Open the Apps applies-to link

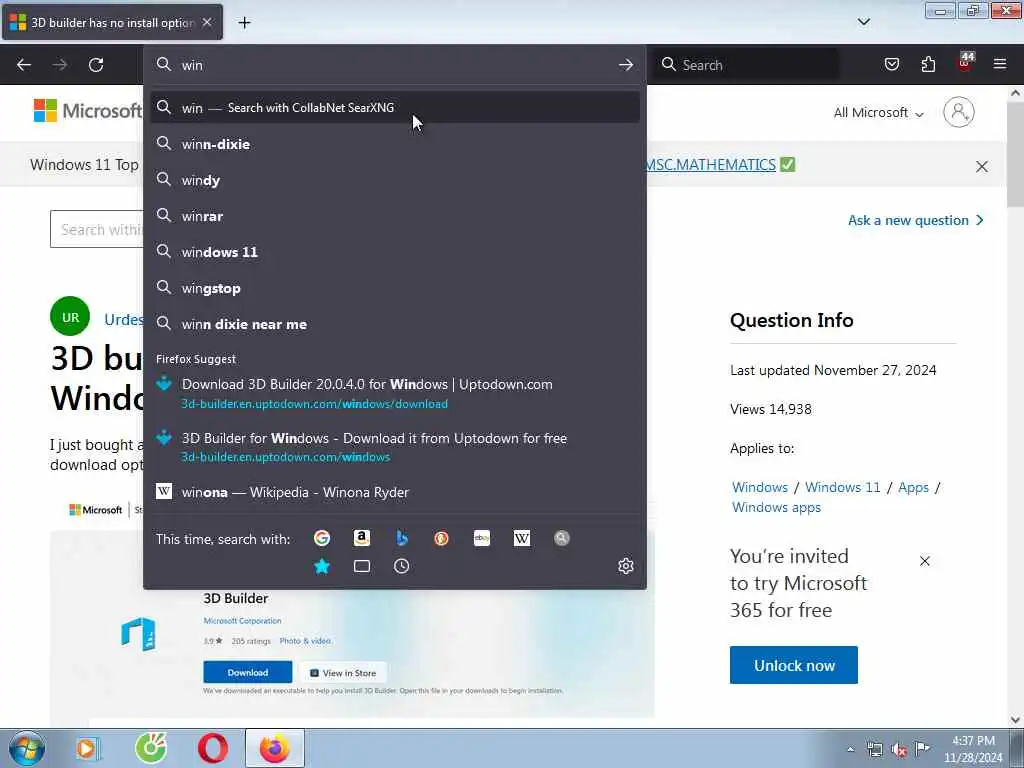click(x=913, y=487)
